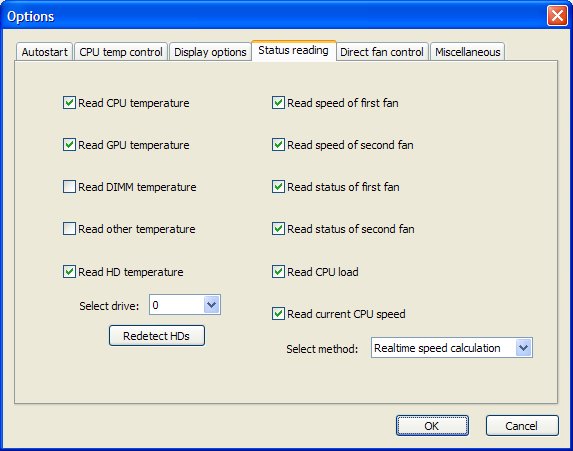Screen dimensions: 573x451
Task: Open the CPU temp control tab
Action: click(121, 52)
